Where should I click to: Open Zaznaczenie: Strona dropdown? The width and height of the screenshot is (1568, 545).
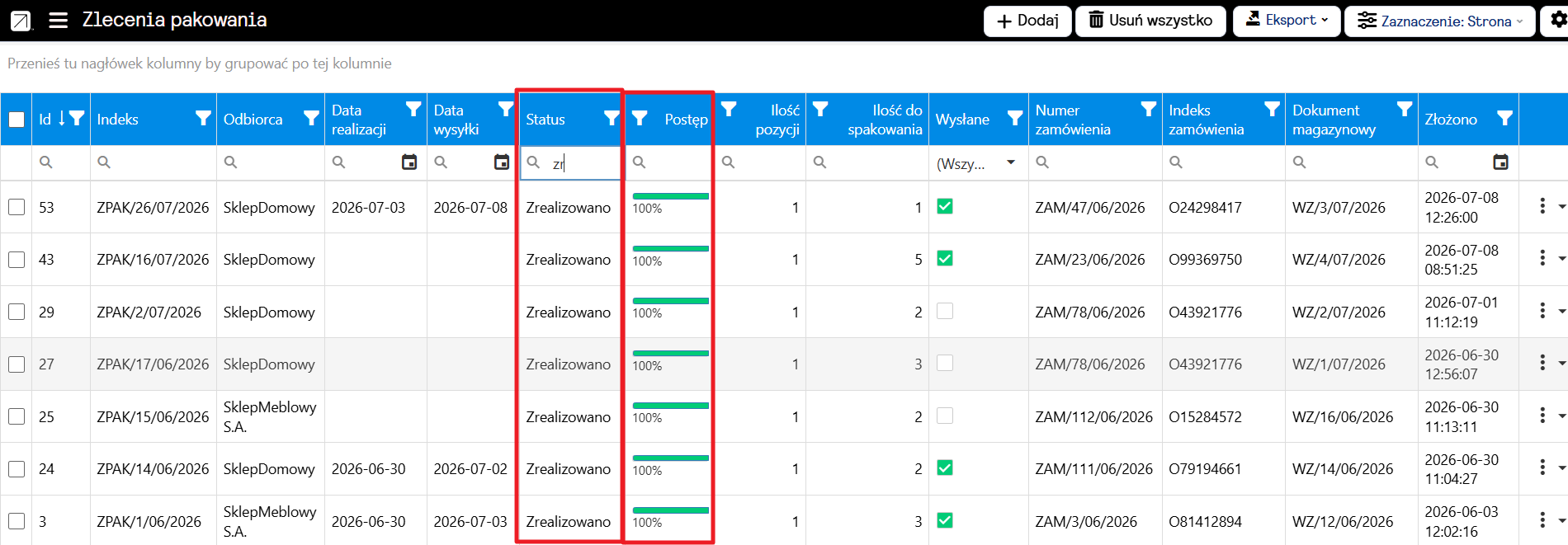(x=1439, y=21)
